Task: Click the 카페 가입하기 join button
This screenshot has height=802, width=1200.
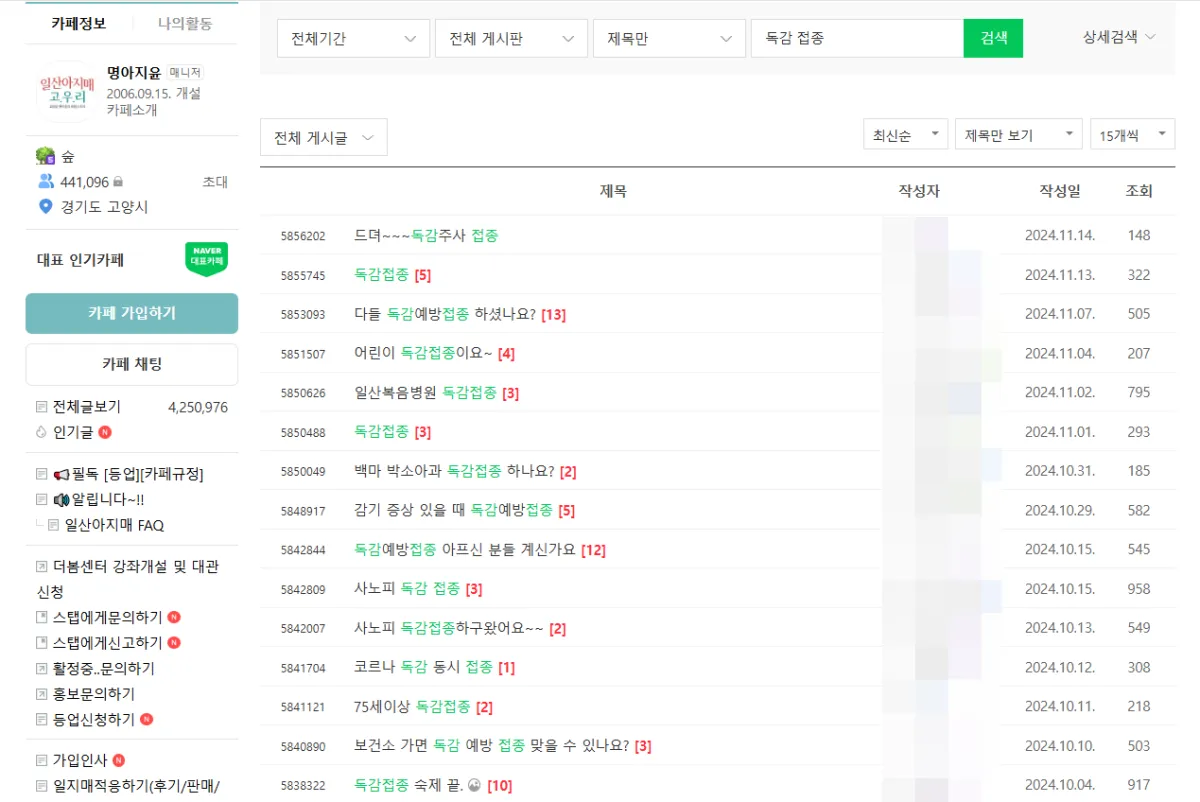Action: (x=131, y=313)
